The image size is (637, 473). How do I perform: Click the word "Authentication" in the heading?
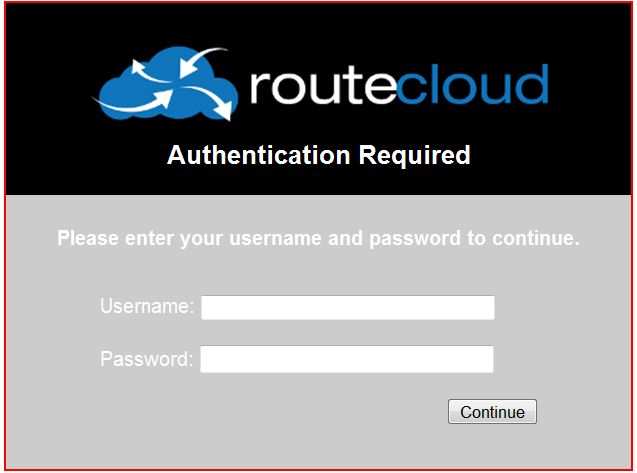[259, 155]
